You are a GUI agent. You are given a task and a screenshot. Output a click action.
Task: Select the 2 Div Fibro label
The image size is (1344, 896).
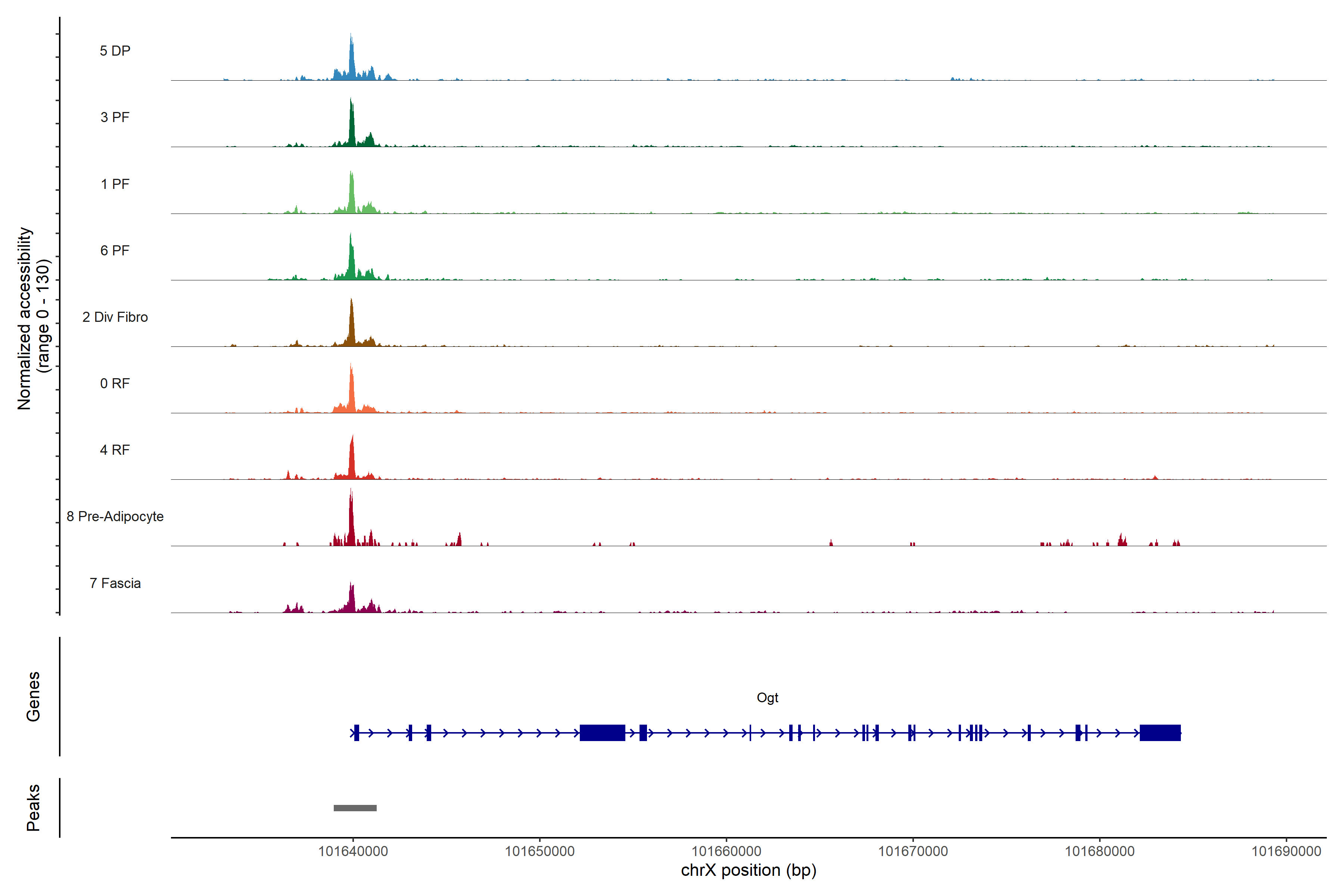[115, 317]
